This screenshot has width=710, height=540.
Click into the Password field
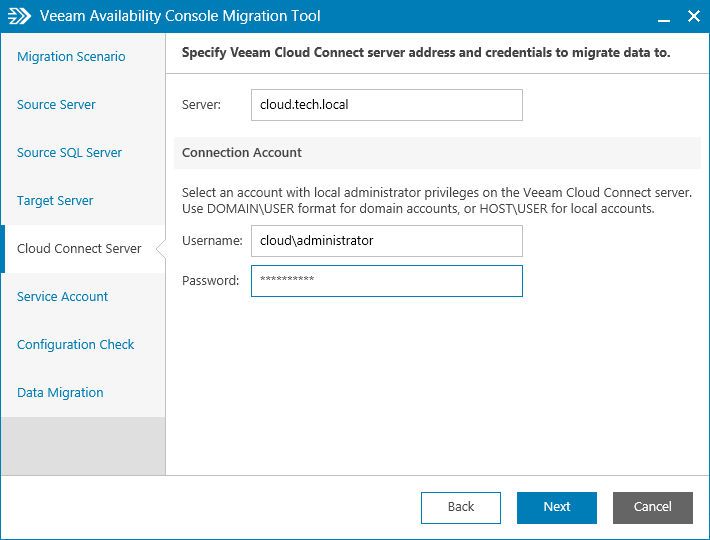386,281
